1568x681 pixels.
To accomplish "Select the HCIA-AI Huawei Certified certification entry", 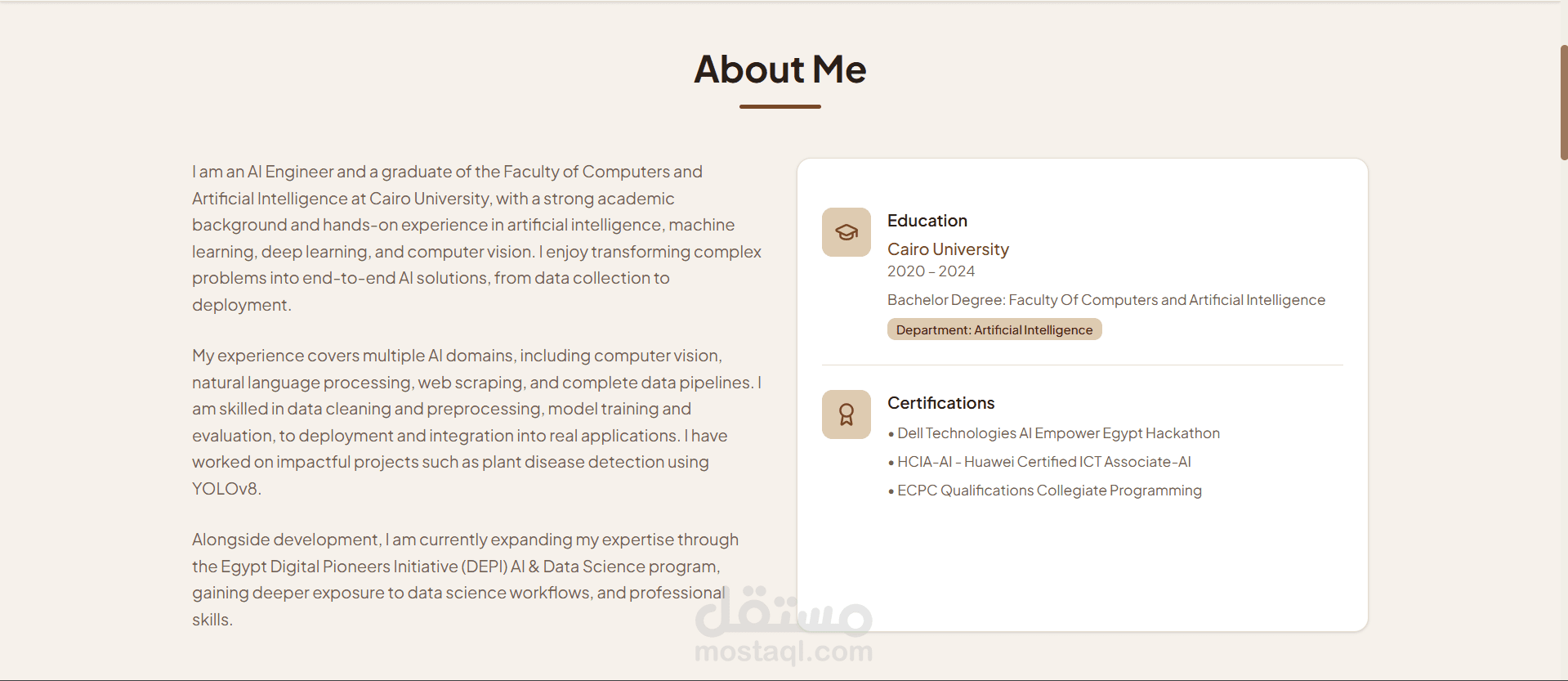I will click(x=1039, y=462).
